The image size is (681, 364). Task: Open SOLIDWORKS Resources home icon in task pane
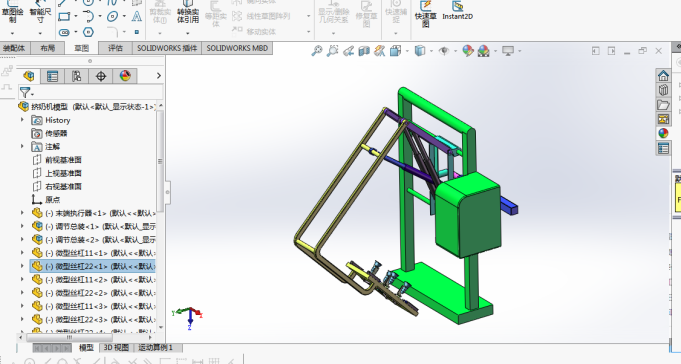point(663,76)
